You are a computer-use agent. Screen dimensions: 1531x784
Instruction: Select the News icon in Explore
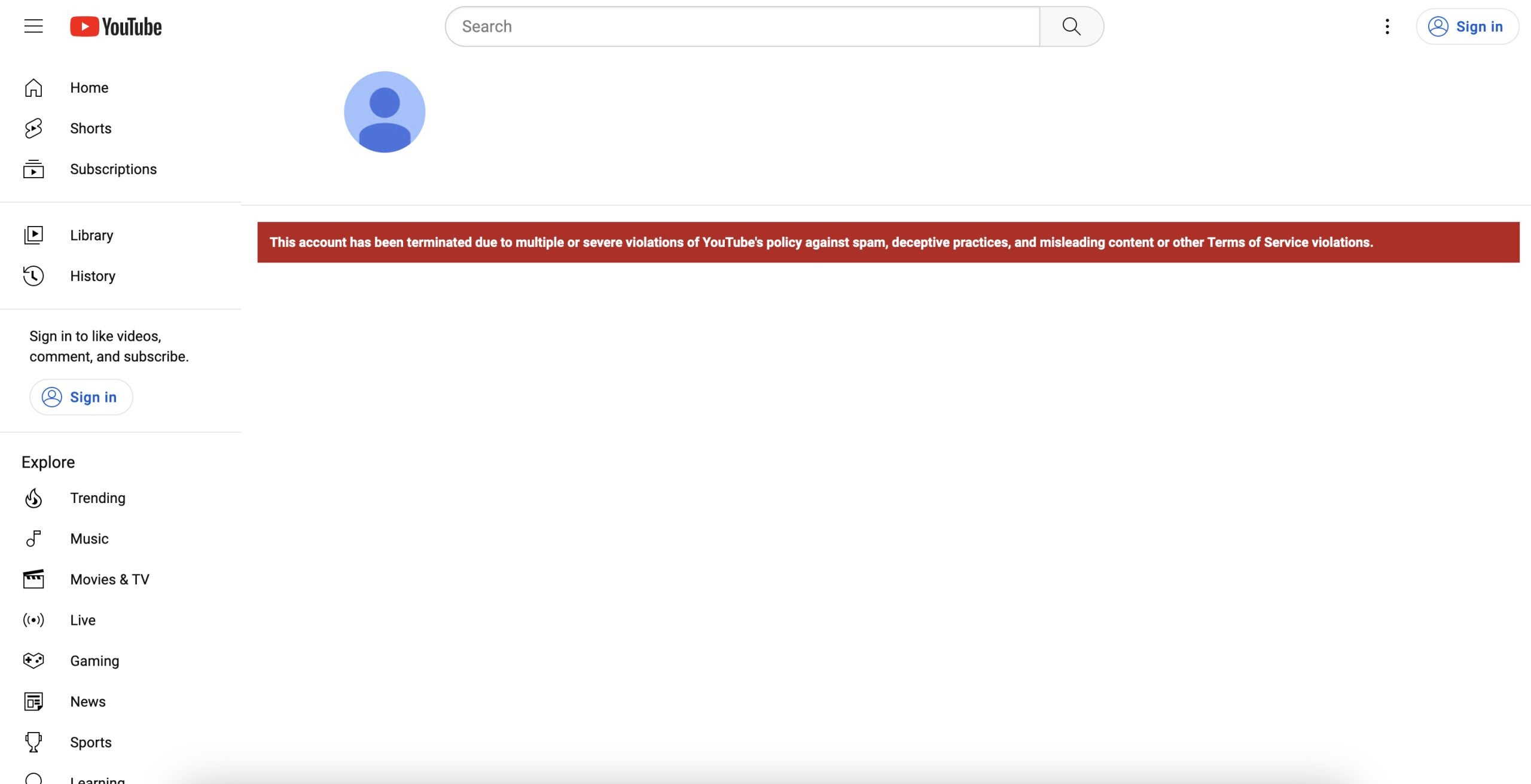33,701
